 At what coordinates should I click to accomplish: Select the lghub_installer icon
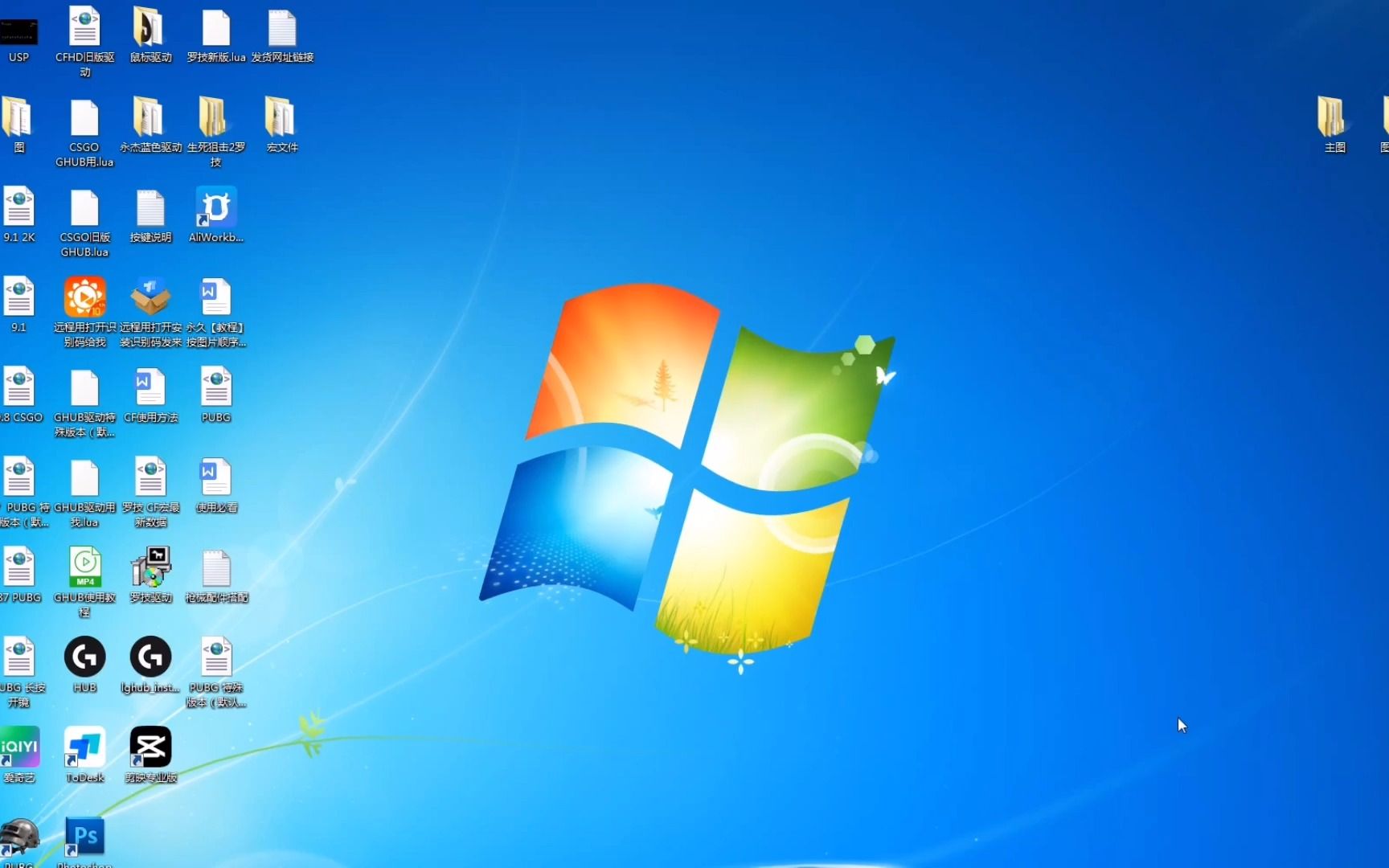[x=150, y=657]
